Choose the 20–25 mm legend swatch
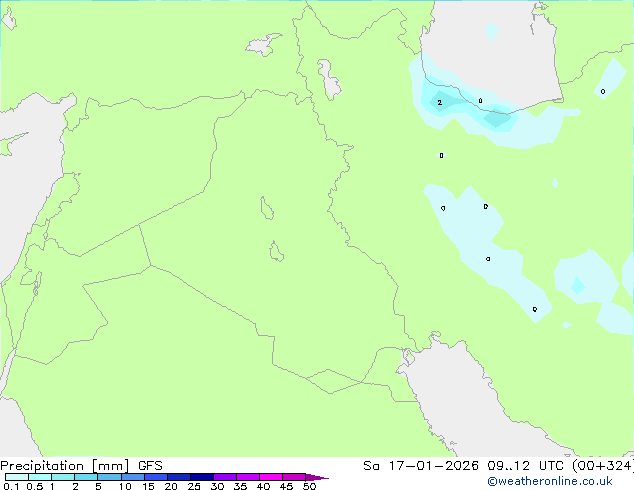 [x=179, y=477]
